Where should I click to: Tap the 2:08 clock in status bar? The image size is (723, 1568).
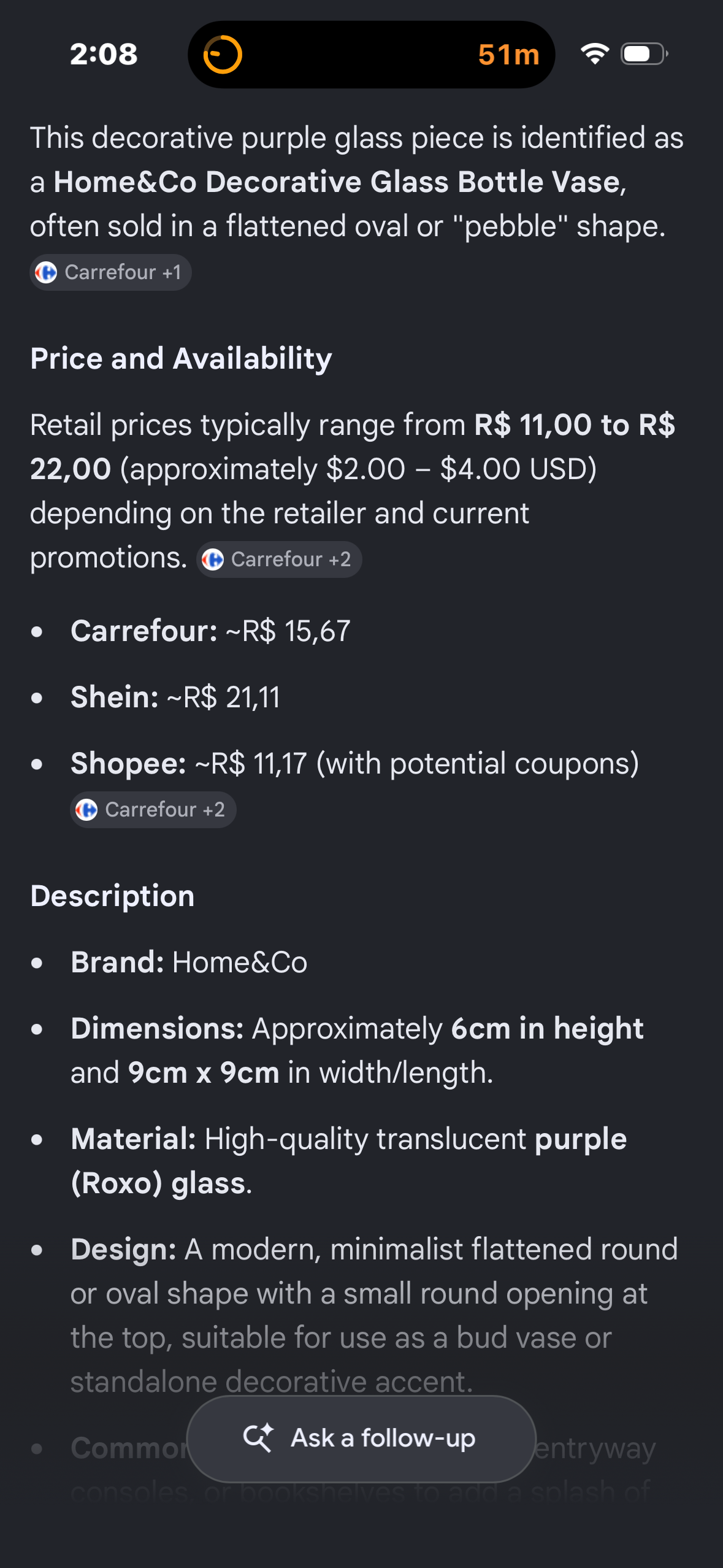pyautogui.click(x=104, y=55)
